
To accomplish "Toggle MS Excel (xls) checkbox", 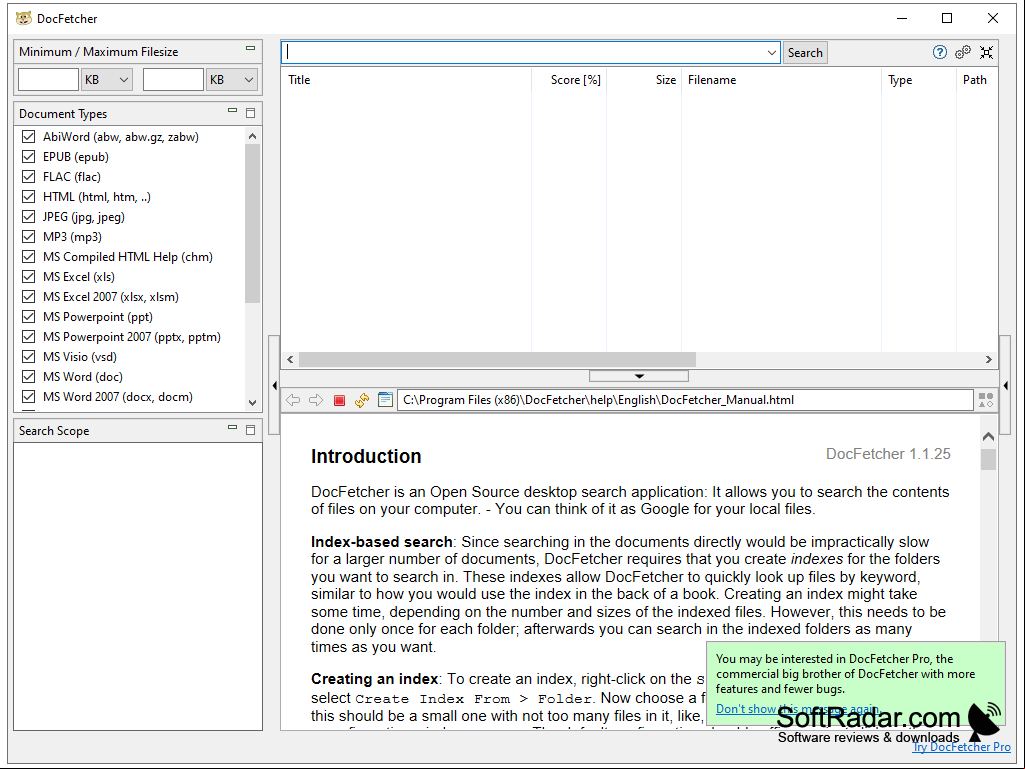I will coord(28,277).
